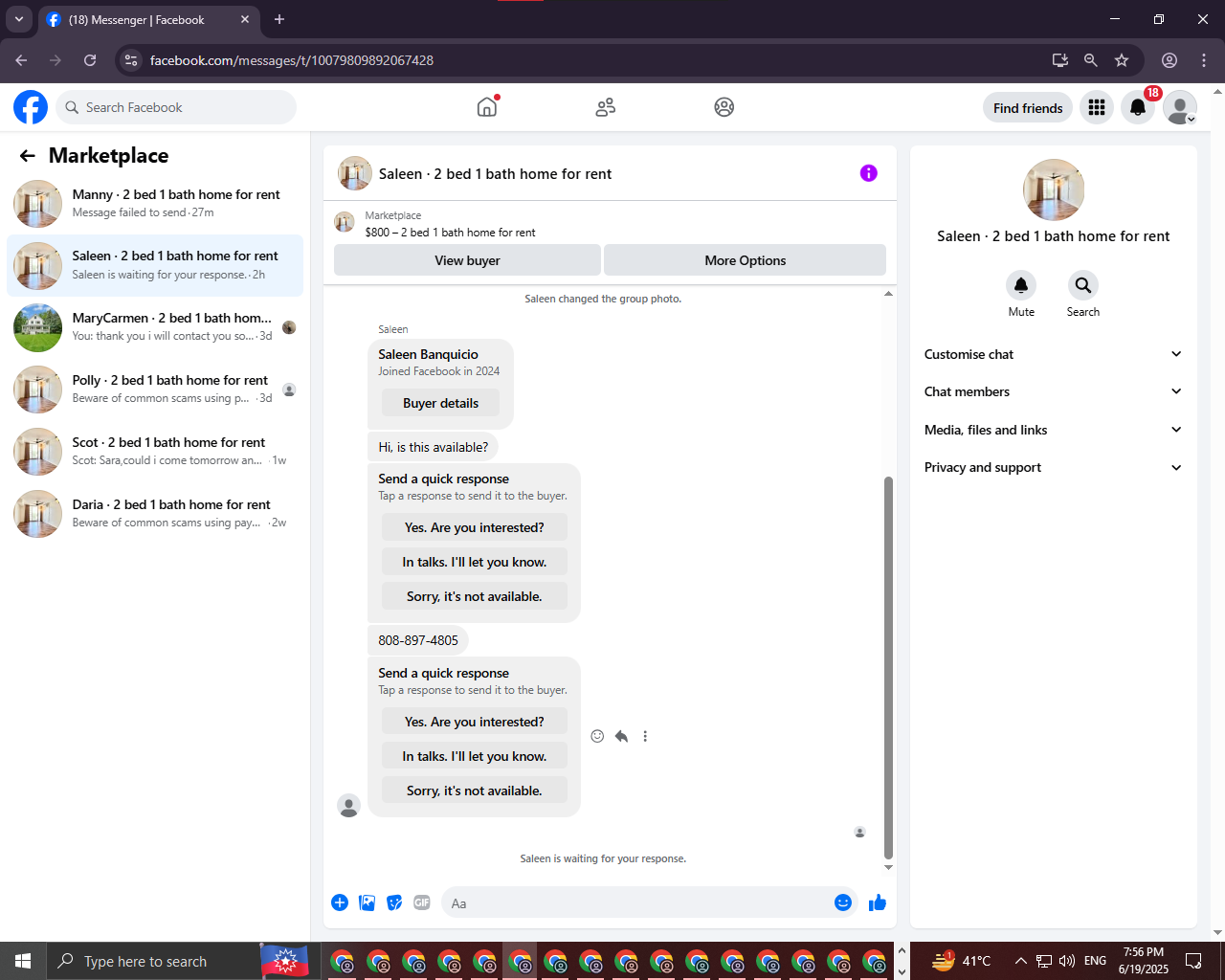React with the emoji smiley next to message
Viewport: 1225px width, 980px height.
point(597,736)
